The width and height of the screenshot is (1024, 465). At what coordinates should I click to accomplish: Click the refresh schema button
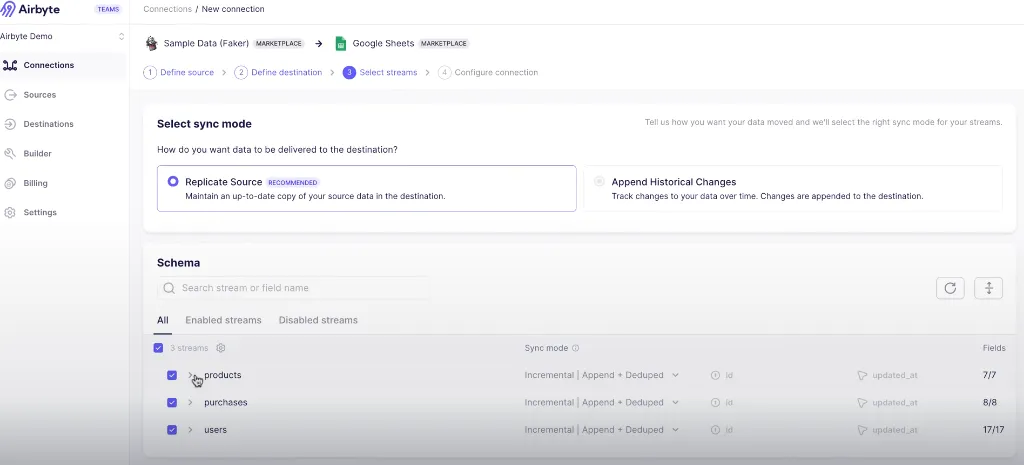point(950,288)
